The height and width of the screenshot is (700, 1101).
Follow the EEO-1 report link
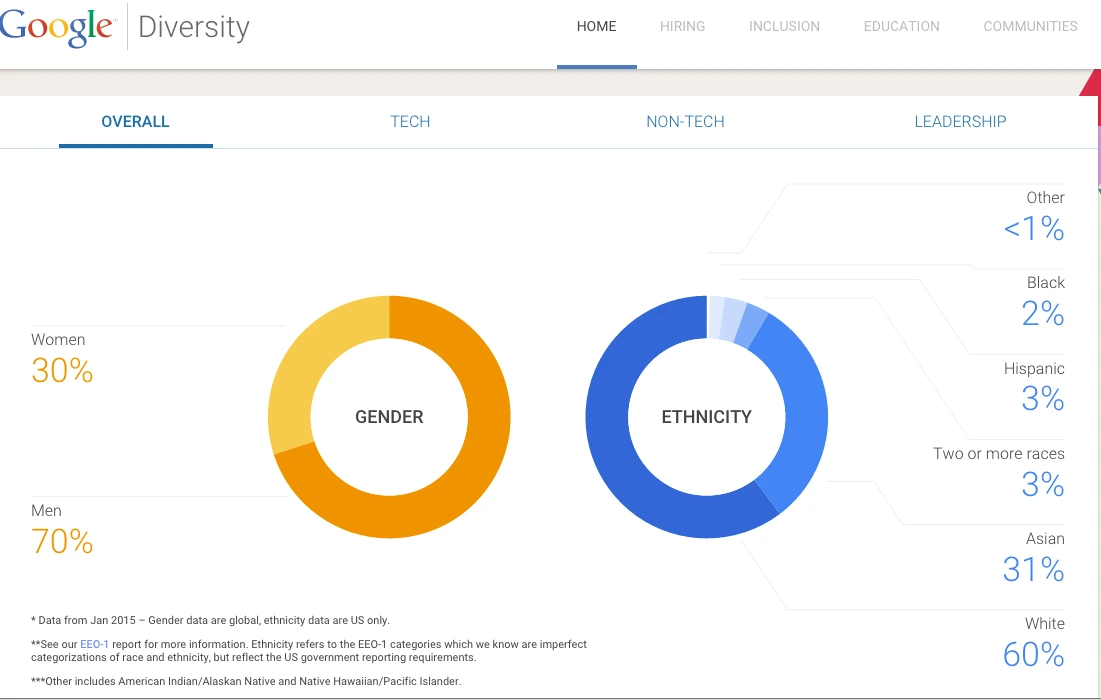pos(94,644)
